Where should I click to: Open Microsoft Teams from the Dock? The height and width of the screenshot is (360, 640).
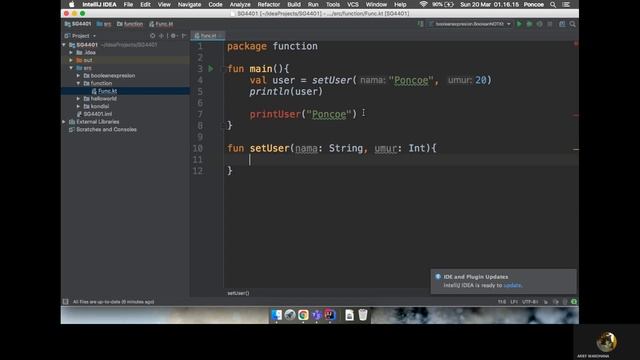tap(317, 315)
